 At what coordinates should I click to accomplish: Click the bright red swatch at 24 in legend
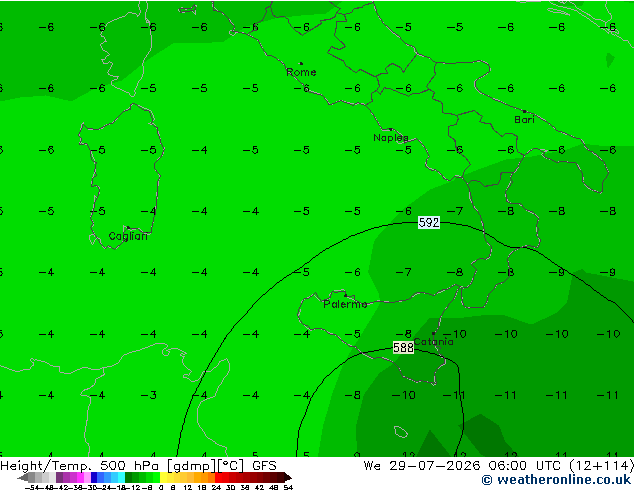[218, 478]
